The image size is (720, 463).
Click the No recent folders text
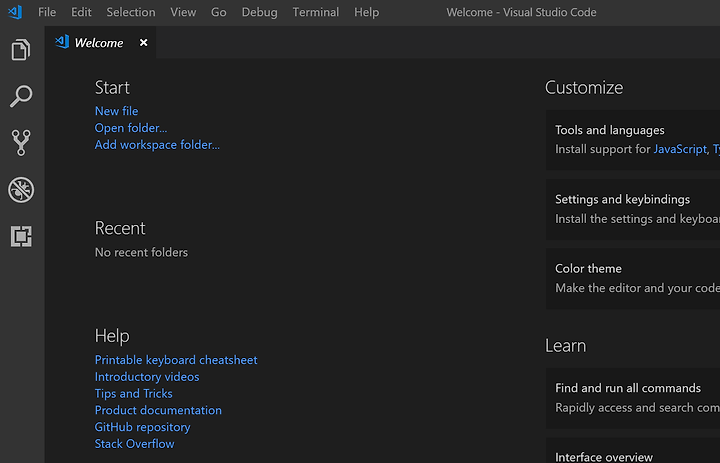tap(141, 253)
